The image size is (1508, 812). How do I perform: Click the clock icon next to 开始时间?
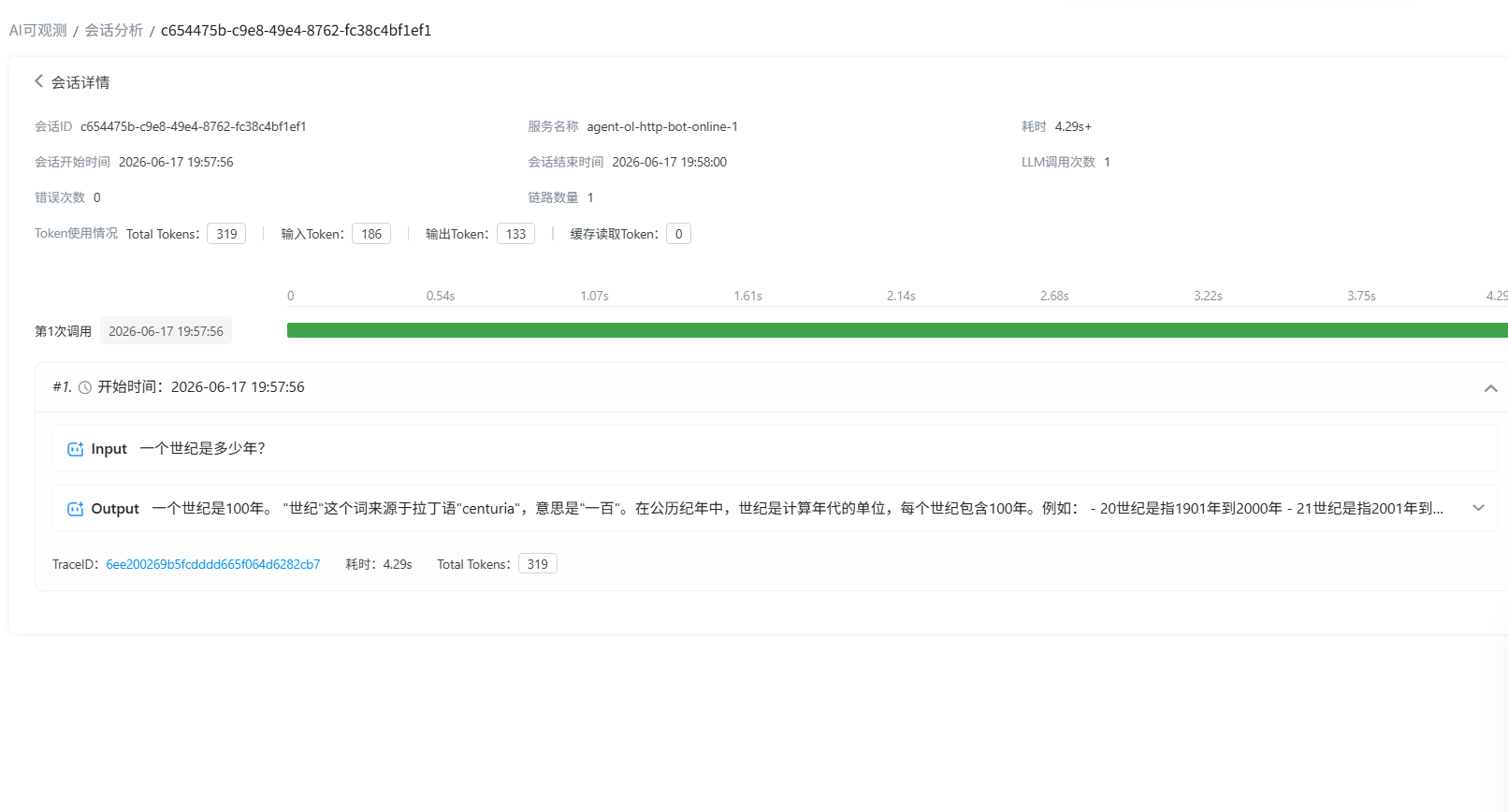[x=85, y=387]
